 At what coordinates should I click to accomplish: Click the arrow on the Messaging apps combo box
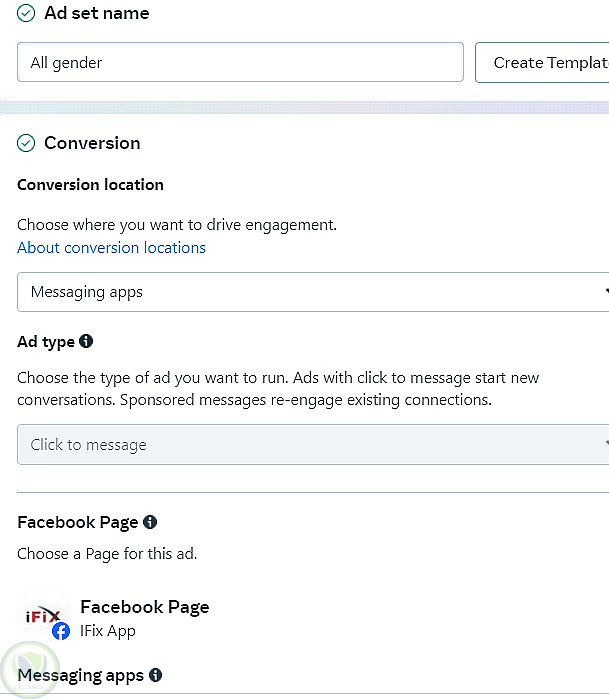coord(604,292)
